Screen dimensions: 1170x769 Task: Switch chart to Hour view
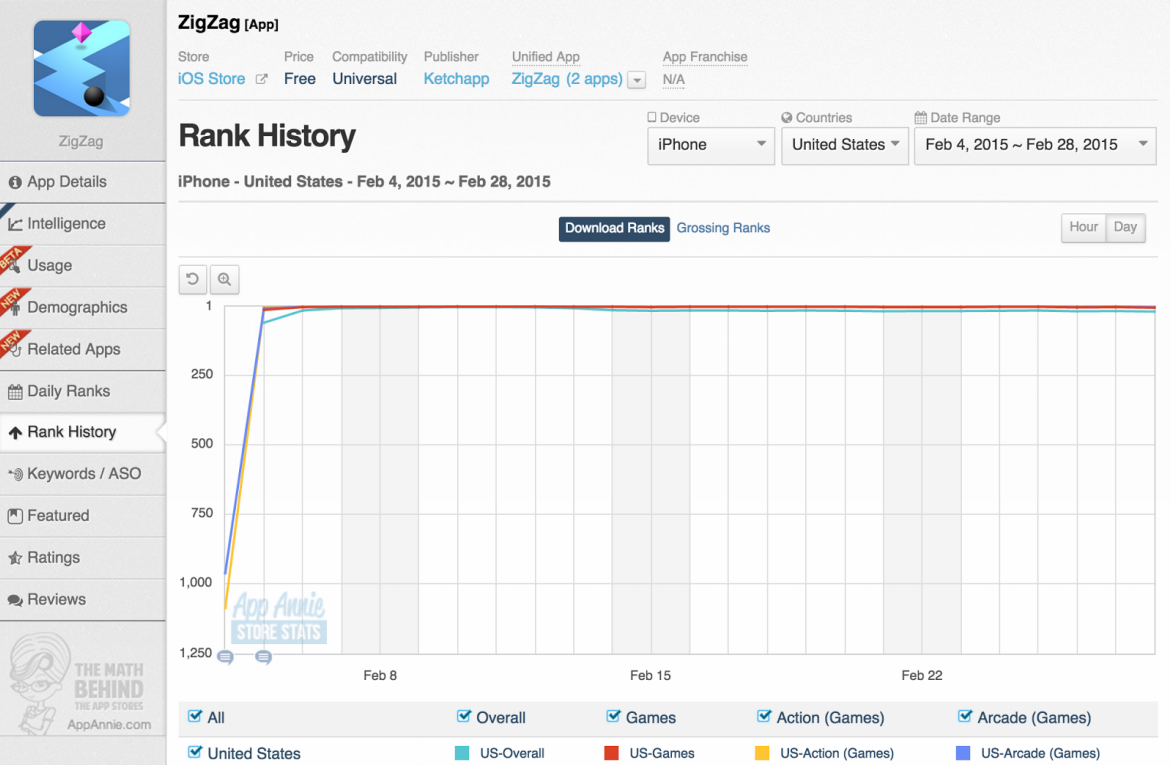pos(1083,227)
